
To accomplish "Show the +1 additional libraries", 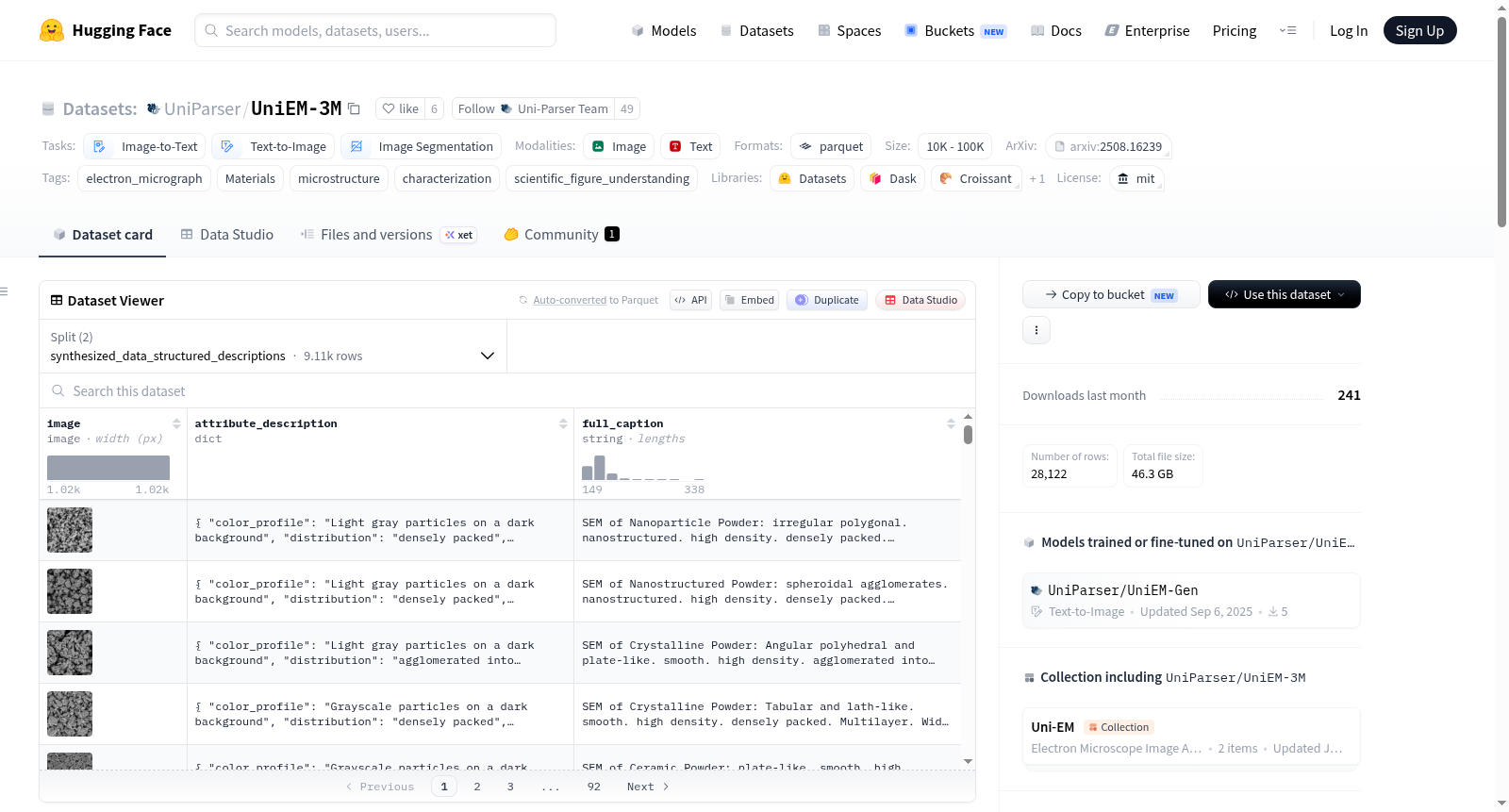I will pos(1037,179).
